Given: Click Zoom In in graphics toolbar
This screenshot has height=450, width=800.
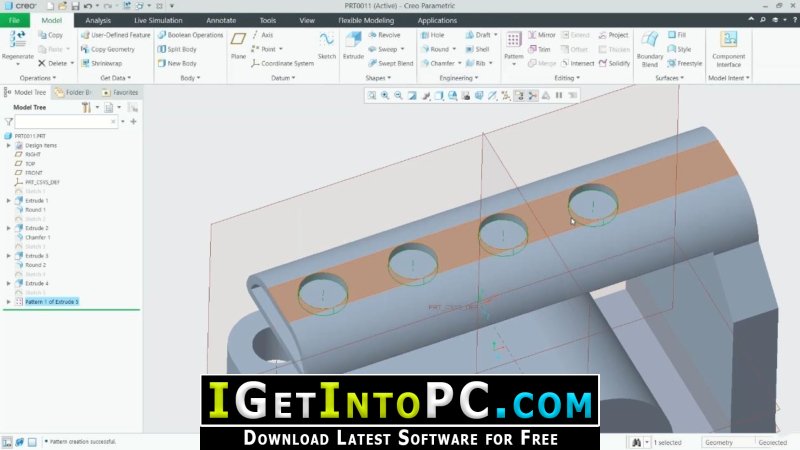Looking at the screenshot, I should [x=385, y=95].
